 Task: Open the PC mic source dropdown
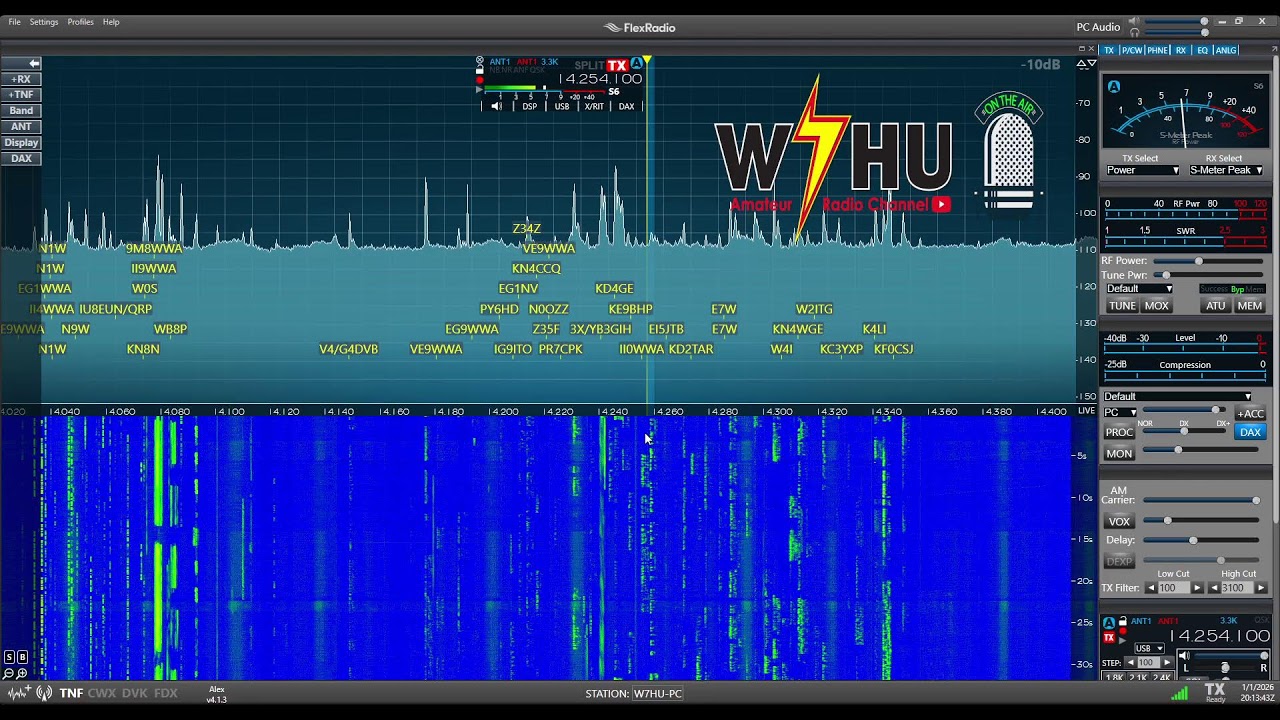pos(1120,412)
